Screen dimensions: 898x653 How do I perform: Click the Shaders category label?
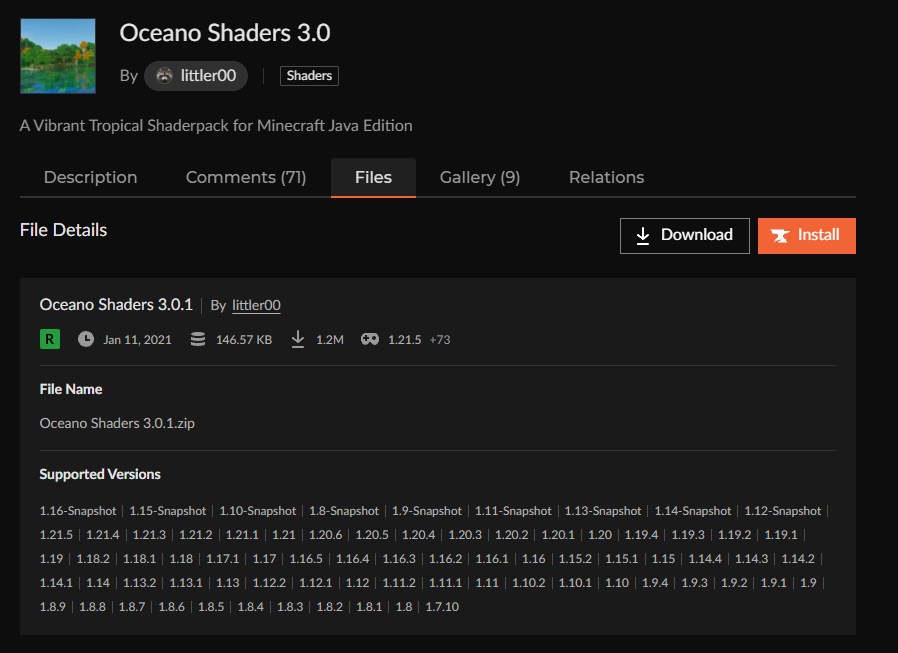(308, 75)
